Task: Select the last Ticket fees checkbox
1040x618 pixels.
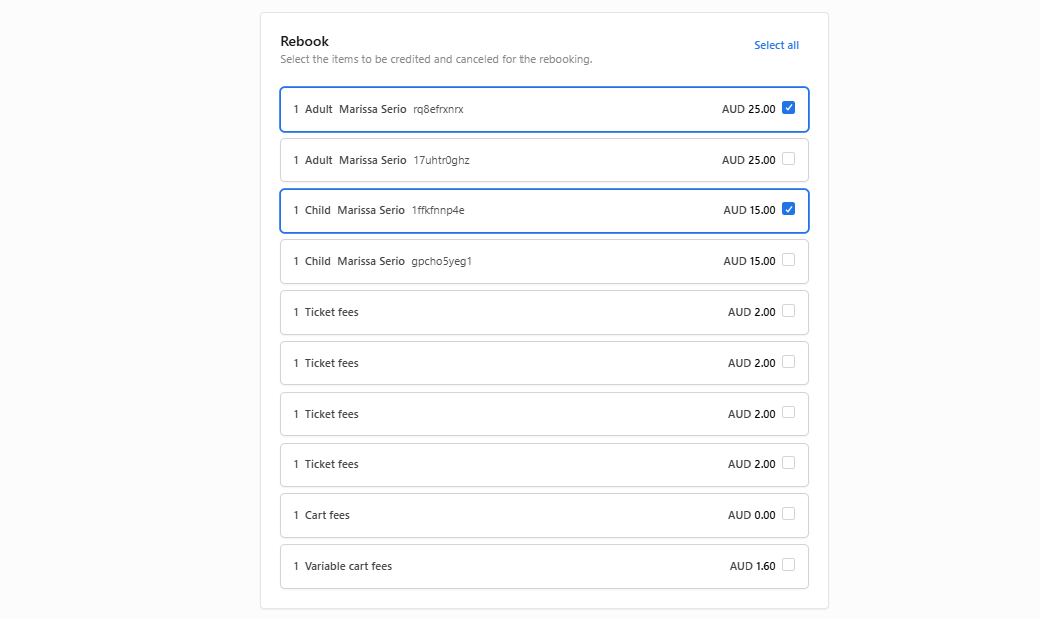Action: click(x=788, y=463)
